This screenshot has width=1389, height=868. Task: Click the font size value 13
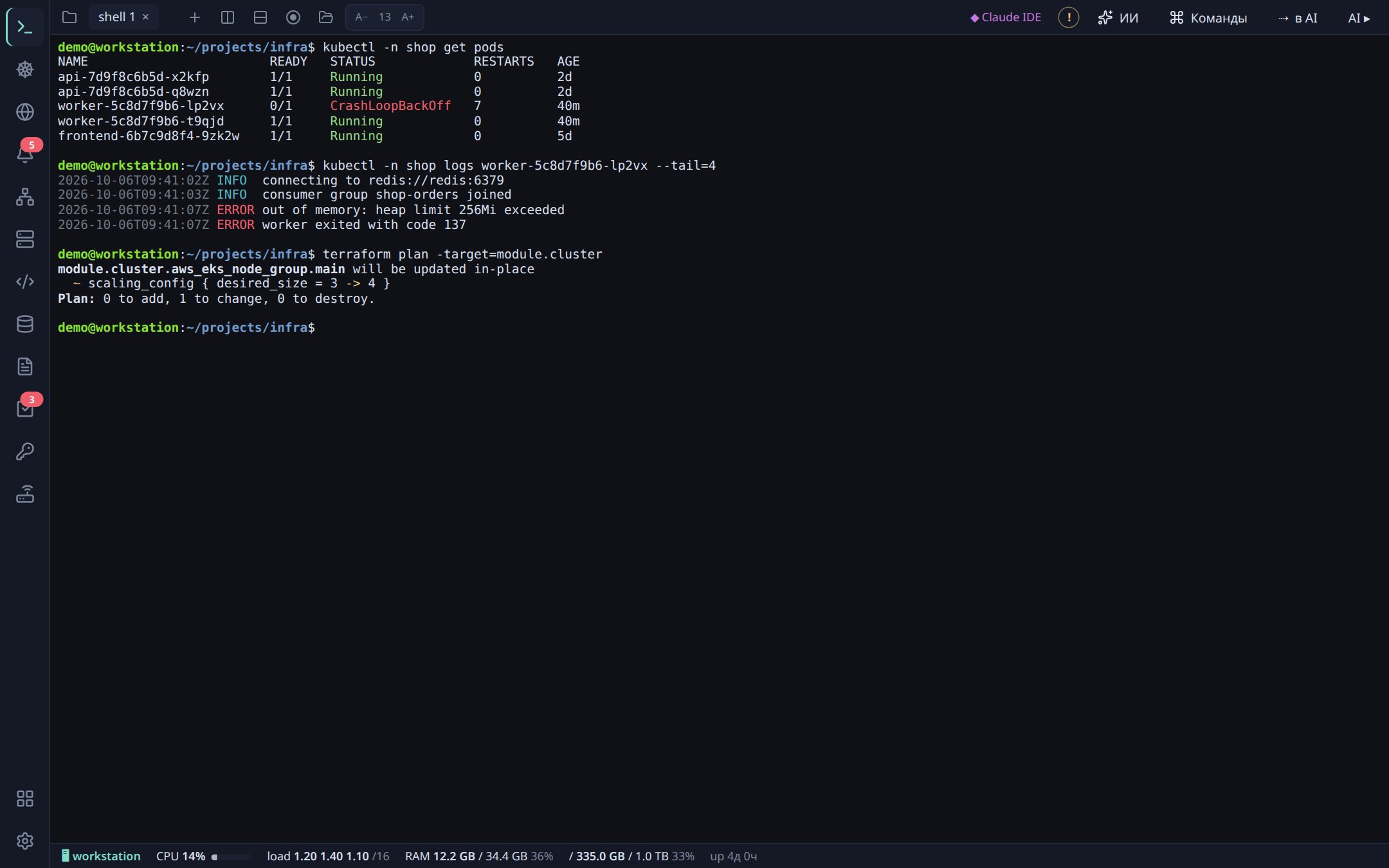(x=385, y=17)
